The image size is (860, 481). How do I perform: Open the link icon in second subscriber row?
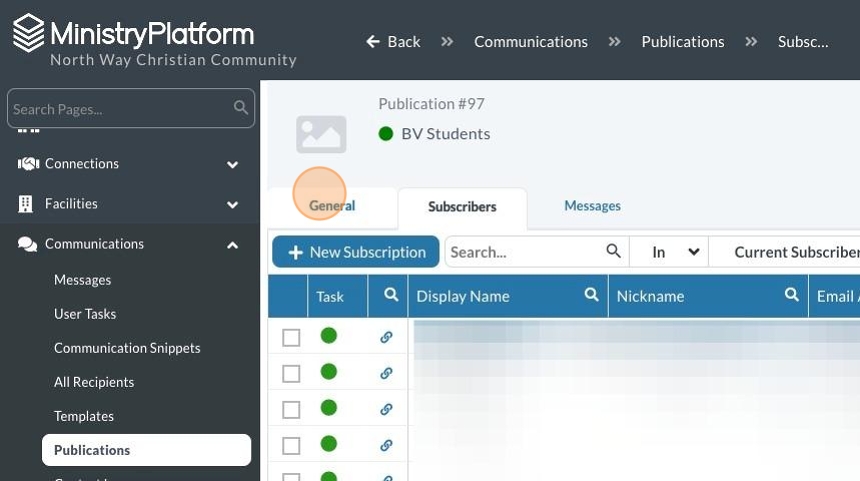[386, 373]
